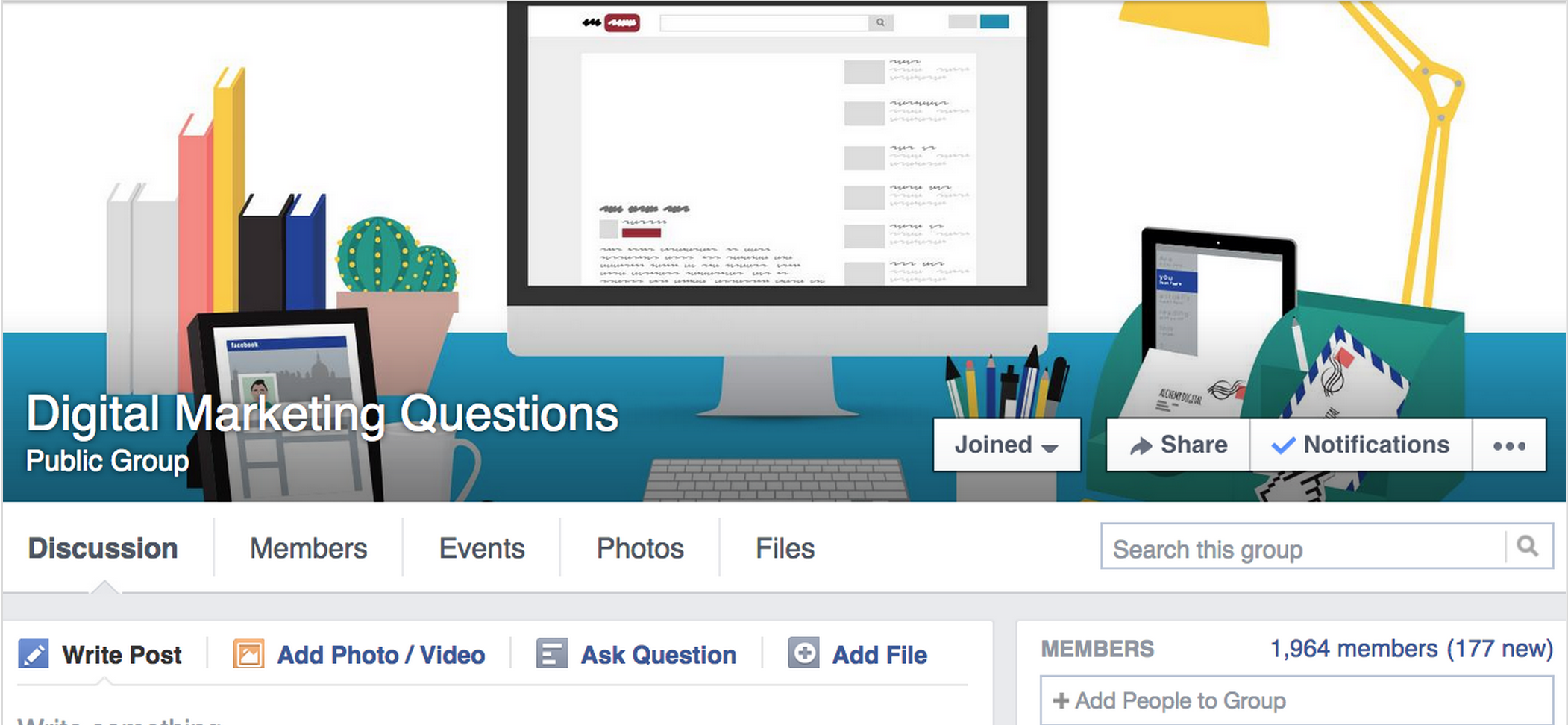This screenshot has width=1568, height=725.
Task: Click the Add File plus icon
Action: [803, 653]
